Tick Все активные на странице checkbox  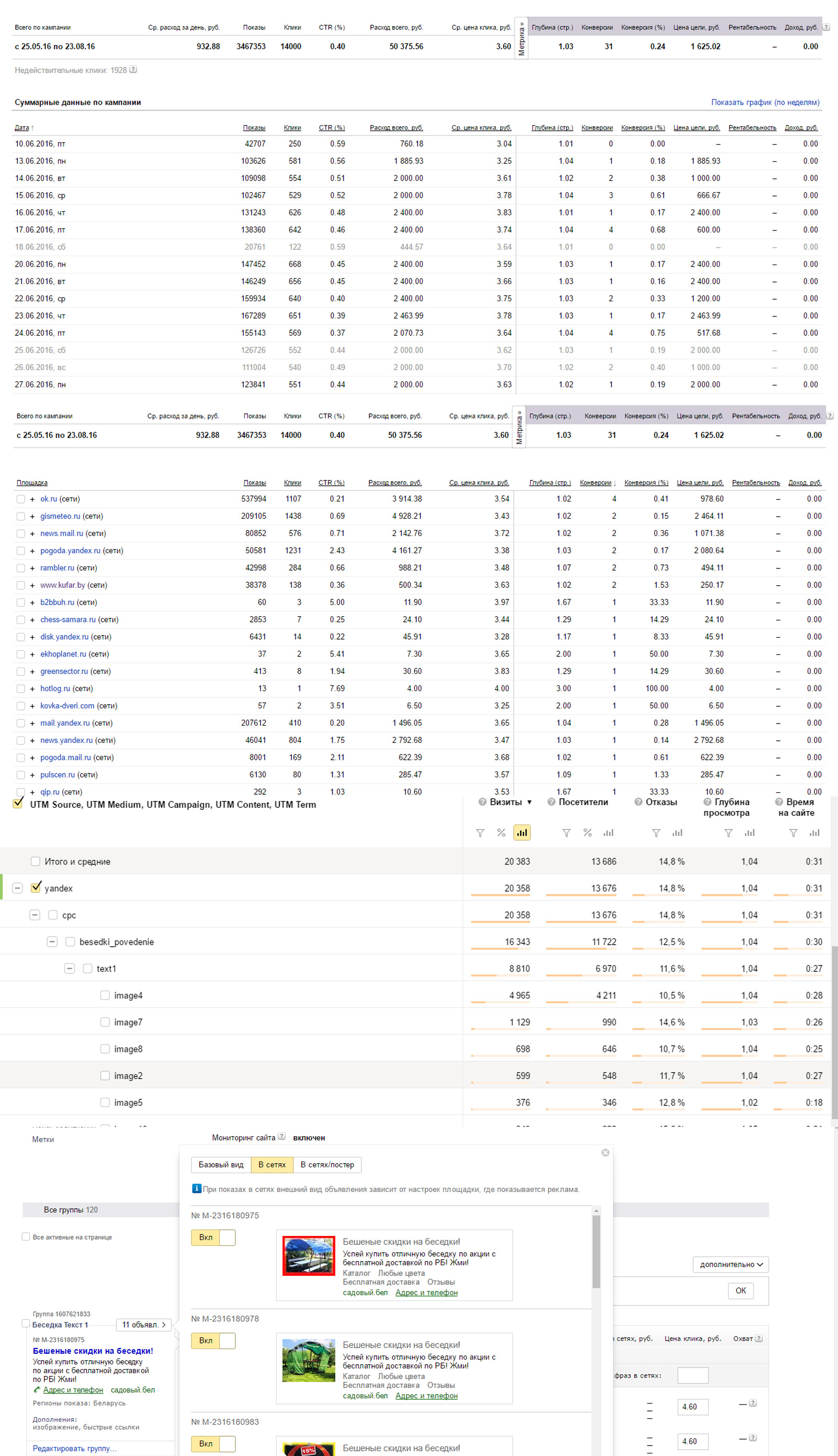coord(25,1236)
